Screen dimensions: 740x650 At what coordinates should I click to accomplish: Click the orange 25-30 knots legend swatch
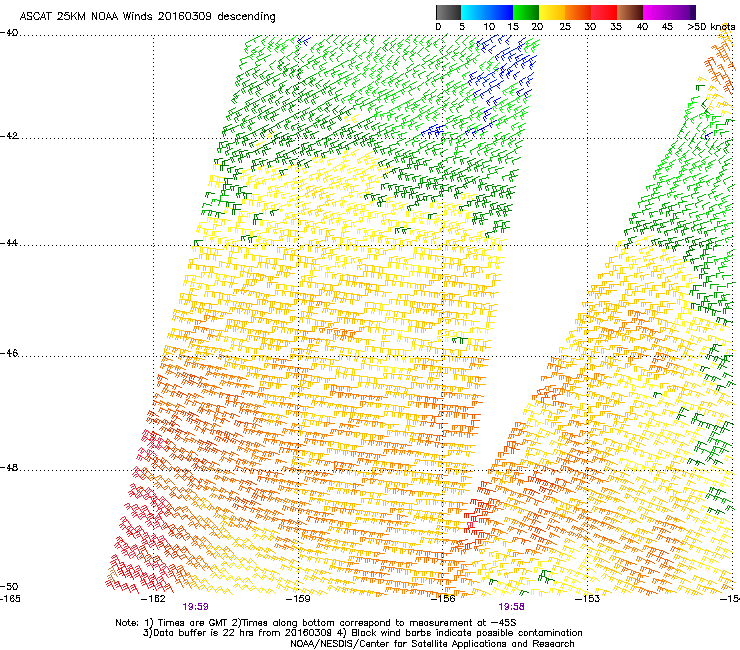tap(578, 12)
